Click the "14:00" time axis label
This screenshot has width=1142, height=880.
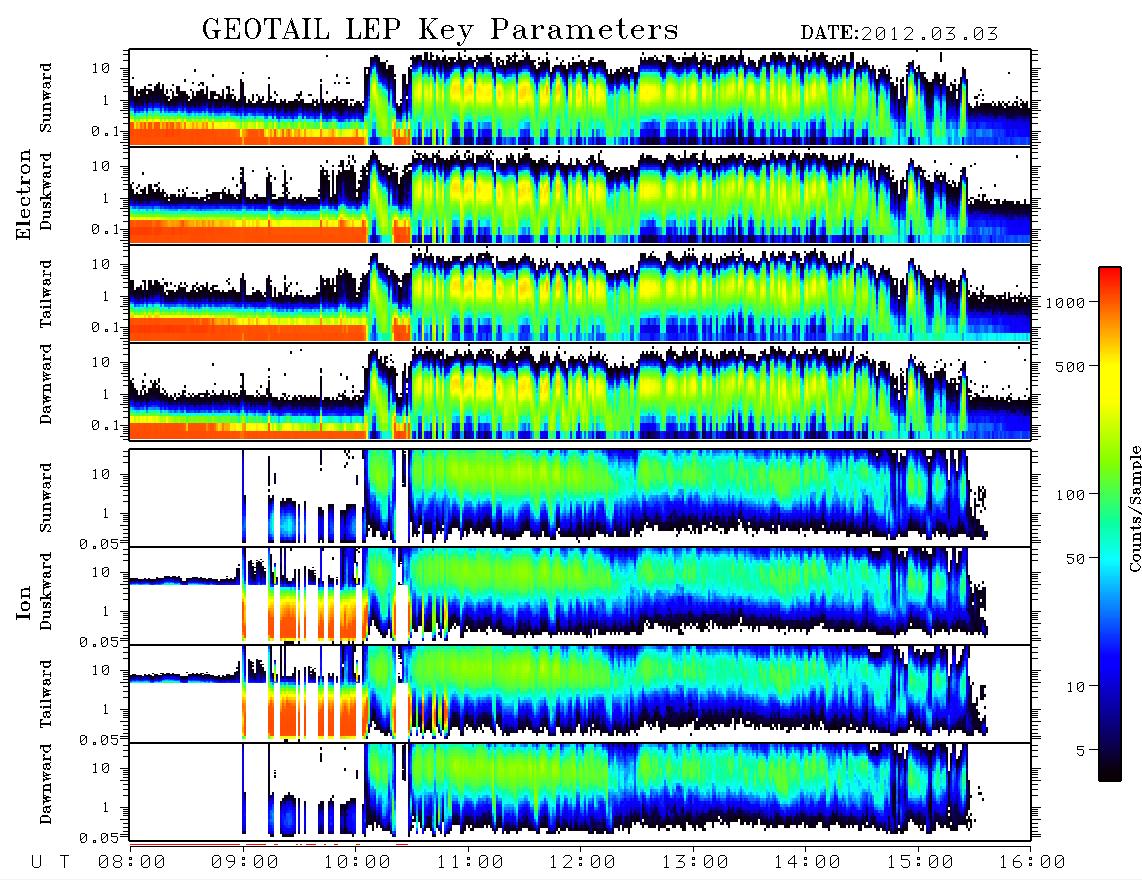(x=808, y=862)
